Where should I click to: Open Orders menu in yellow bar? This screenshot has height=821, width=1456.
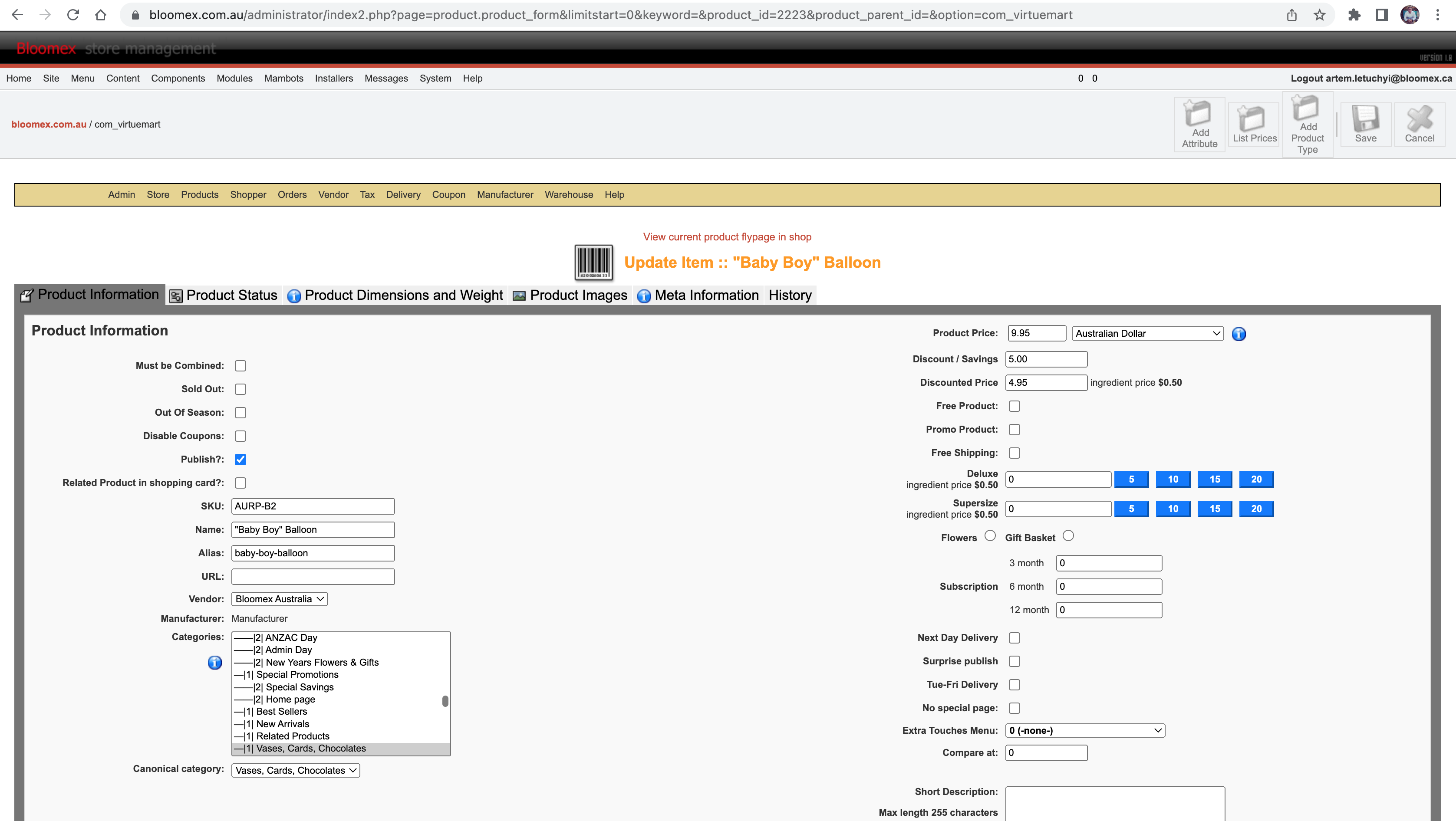tap(292, 194)
